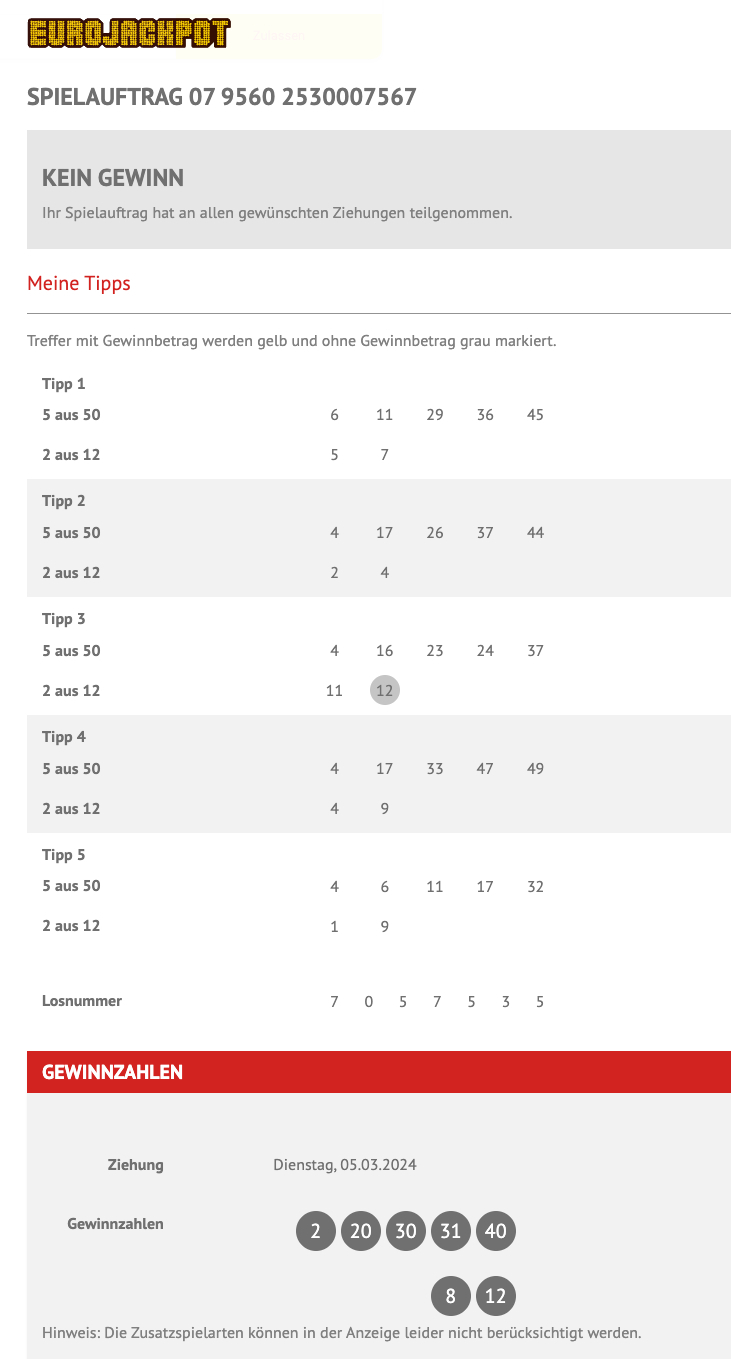Click winning number ball 31
This screenshot has width=731, height=1359.
pyautogui.click(x=451, y=1231)
